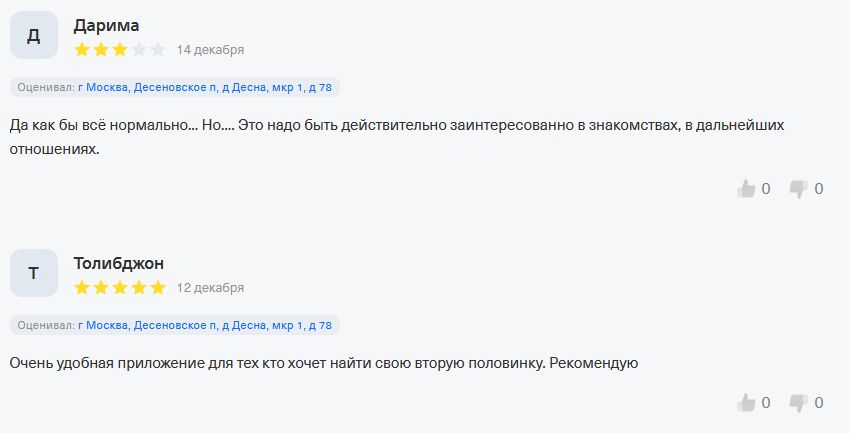
Task: Click like count on Дарима's review
Action: click(766, 188)
